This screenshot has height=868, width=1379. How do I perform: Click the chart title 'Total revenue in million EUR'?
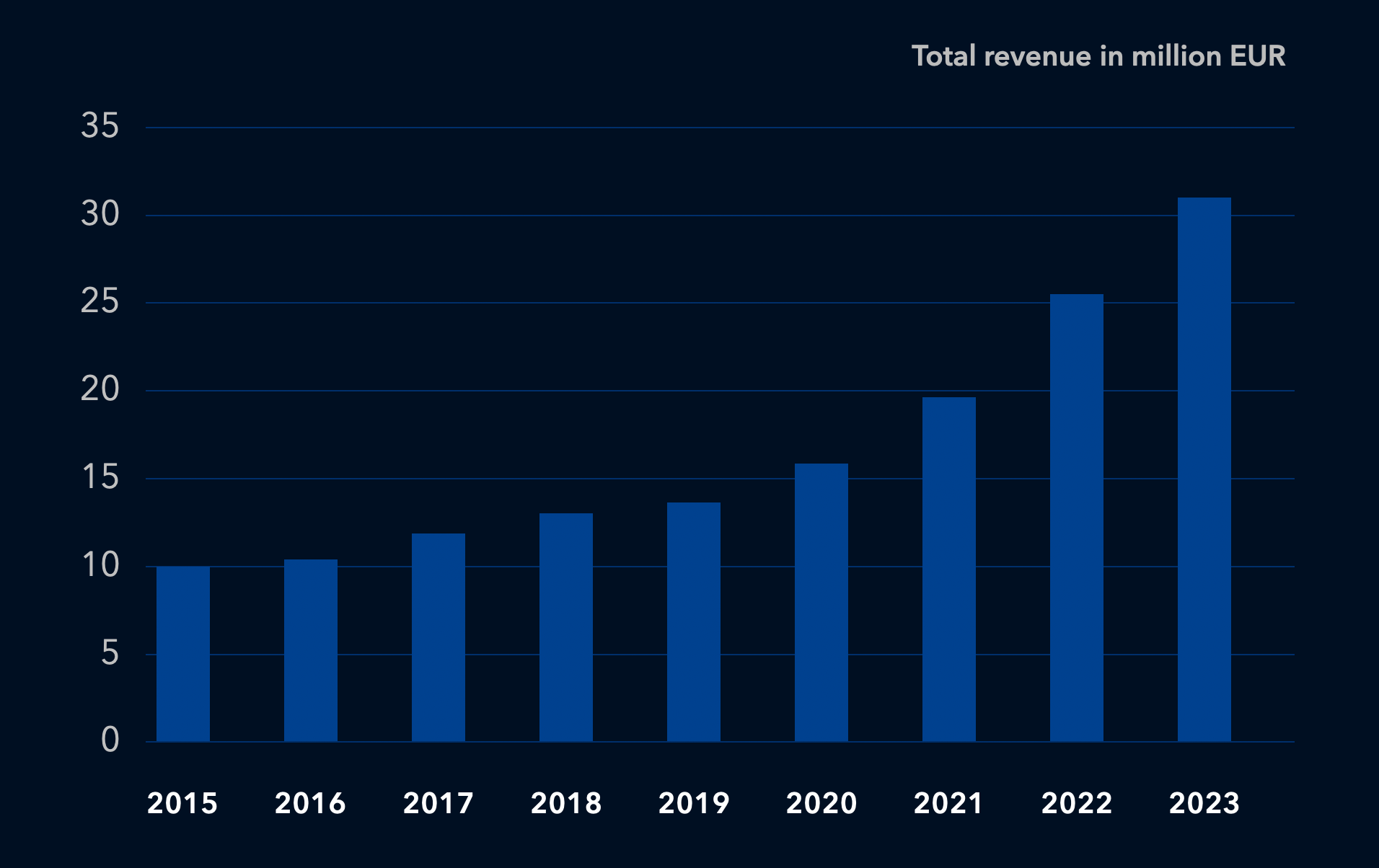pos(1098,56)
